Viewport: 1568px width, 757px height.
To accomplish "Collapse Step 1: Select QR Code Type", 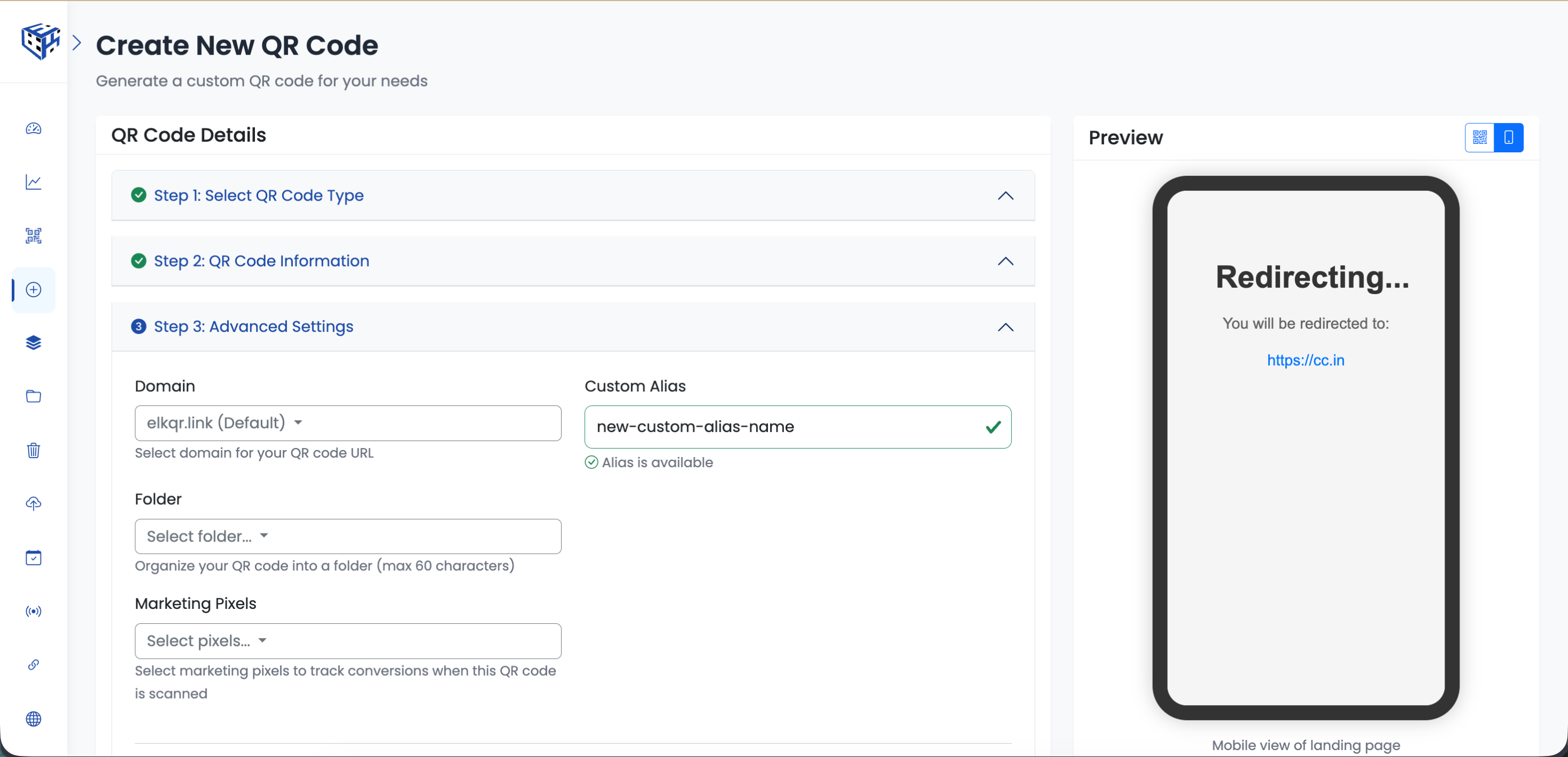I will click(1005, 196).
